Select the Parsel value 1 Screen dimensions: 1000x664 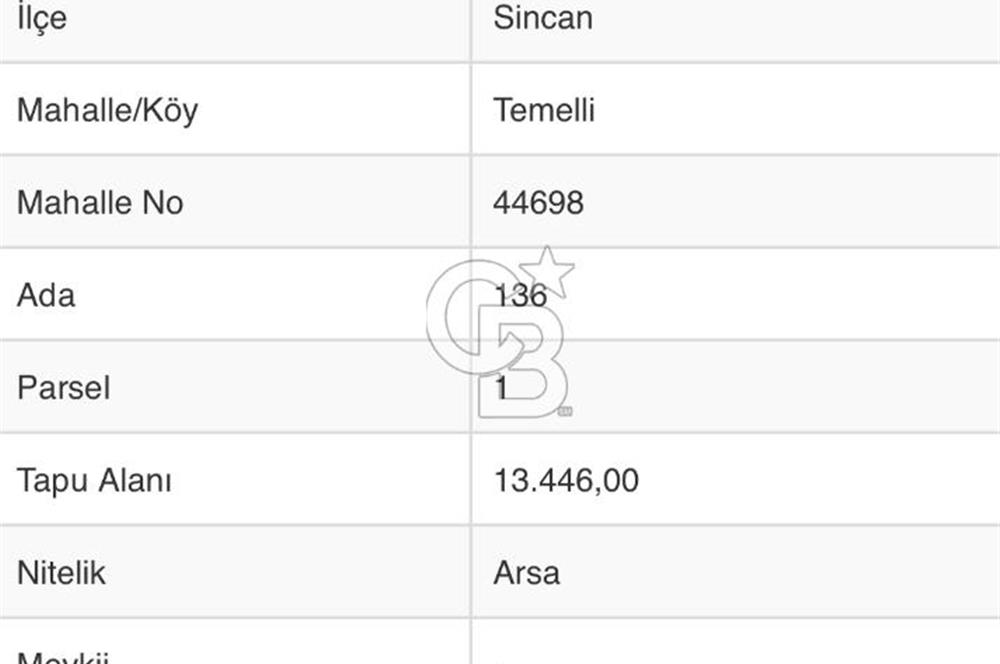tap(501, 388)
